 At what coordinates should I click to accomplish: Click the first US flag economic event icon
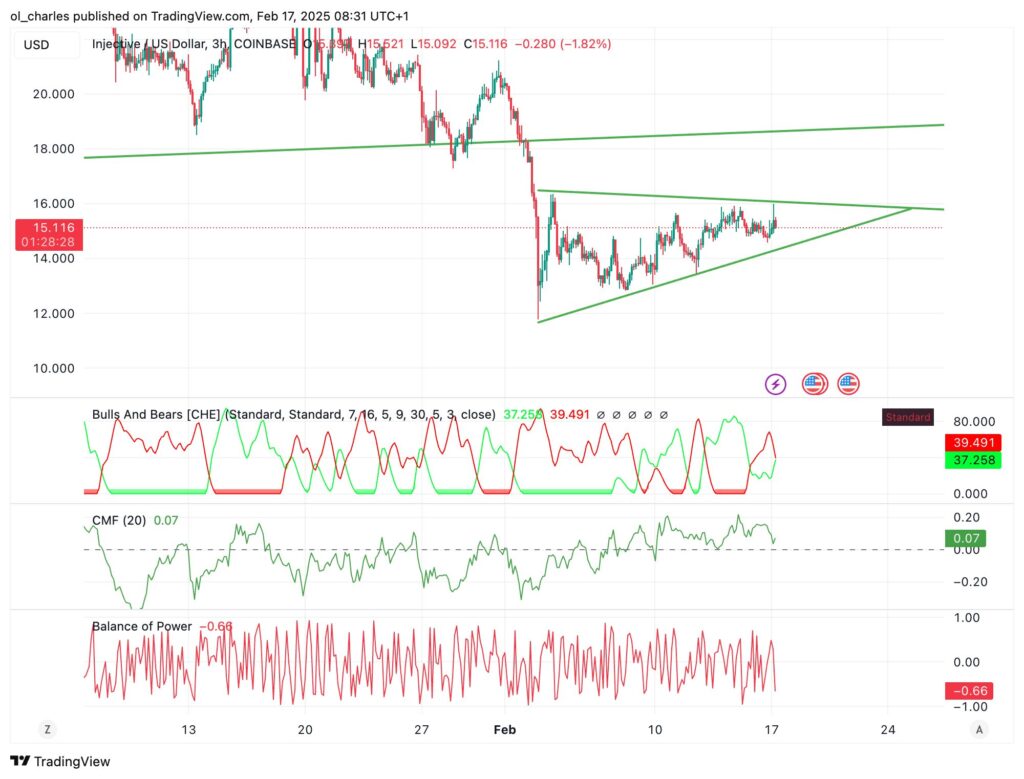click(x=814, y=383)
